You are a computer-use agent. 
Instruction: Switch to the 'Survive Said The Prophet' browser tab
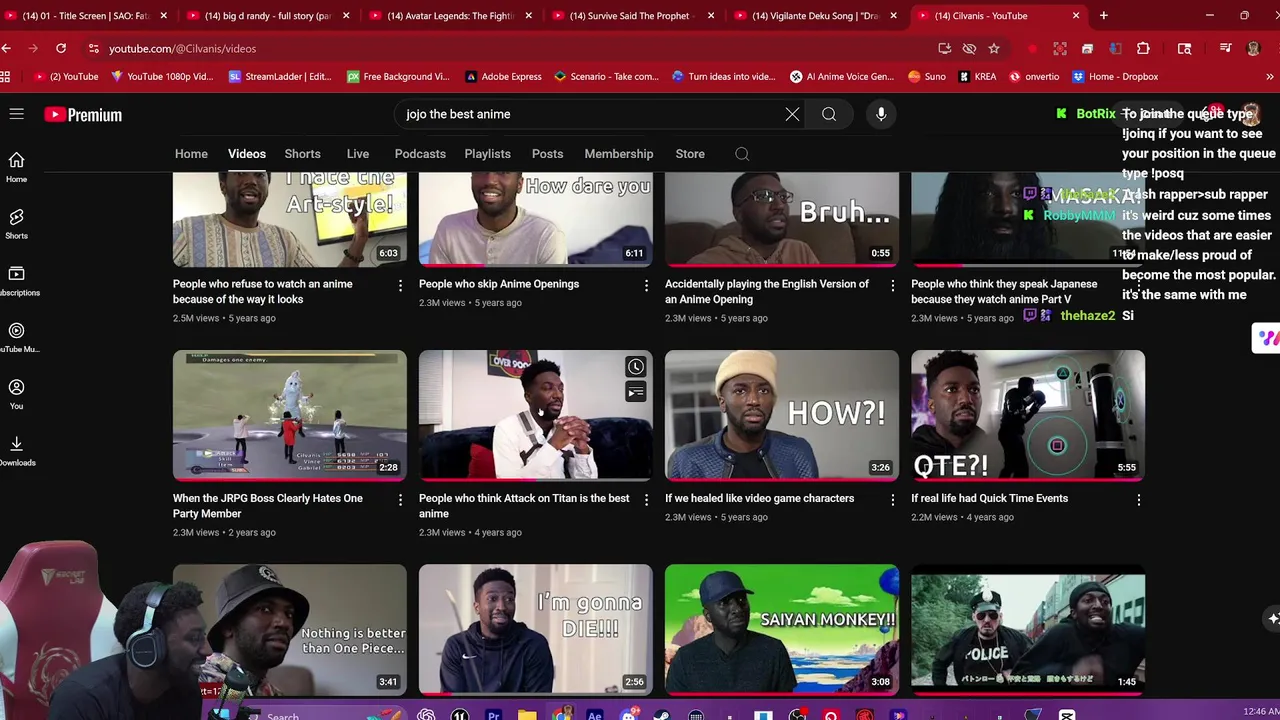[x=632, y=16]
